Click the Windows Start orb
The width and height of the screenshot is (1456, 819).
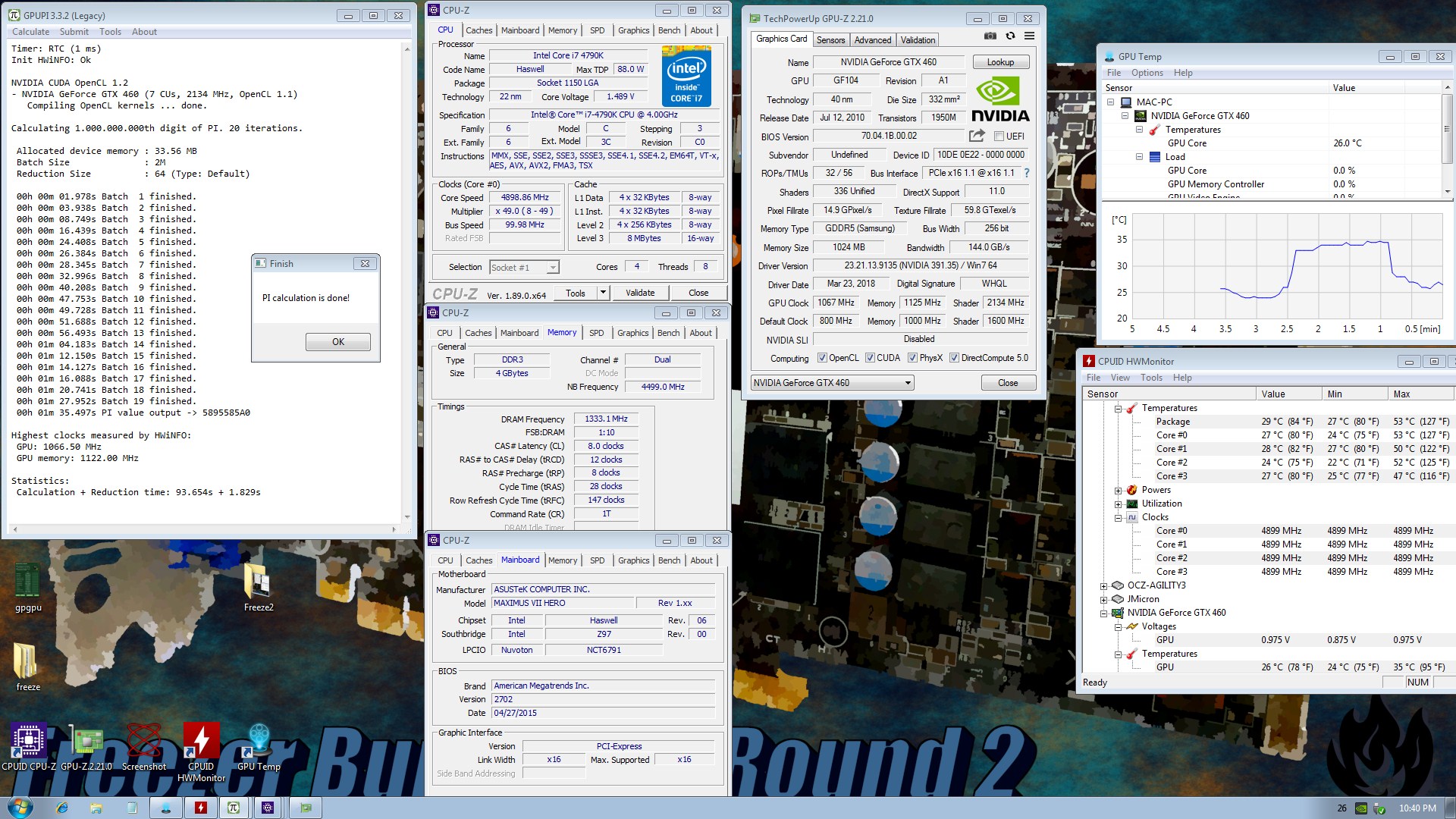tap(20, 808)
